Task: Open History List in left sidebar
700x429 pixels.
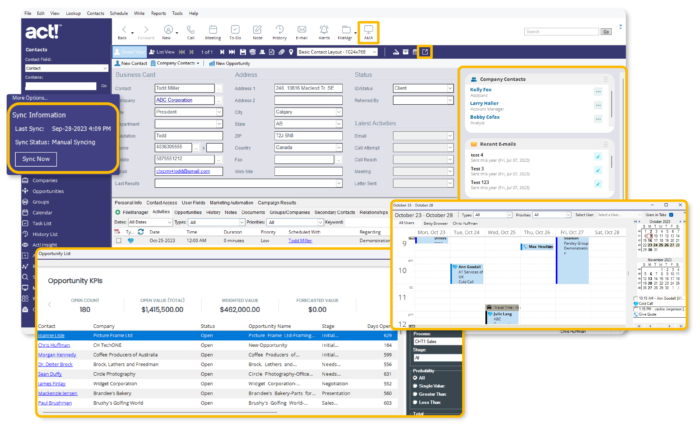Action: (x=45, y=234)
